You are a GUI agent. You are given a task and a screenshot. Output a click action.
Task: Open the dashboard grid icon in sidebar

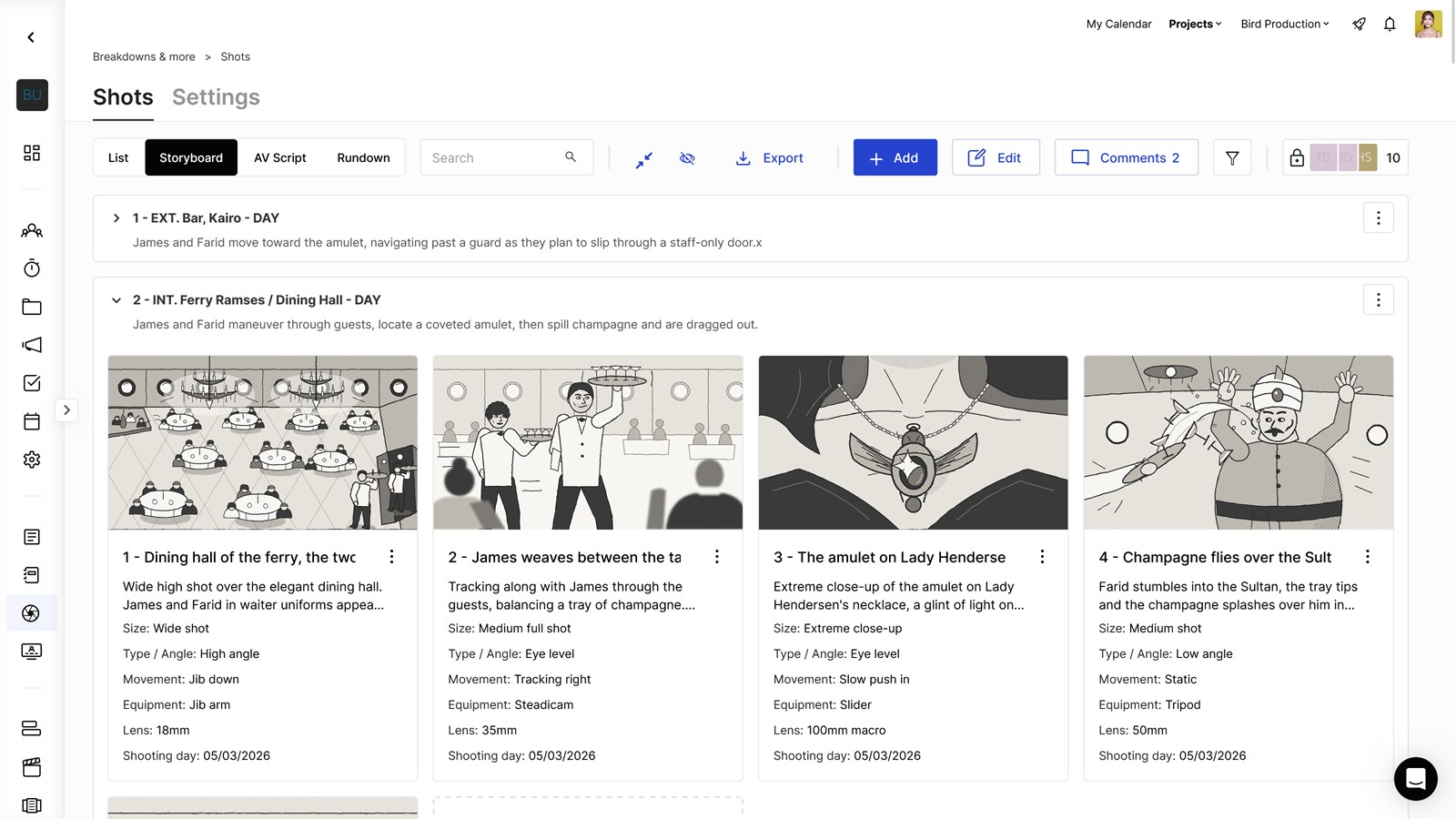click(x=32, y=153)
